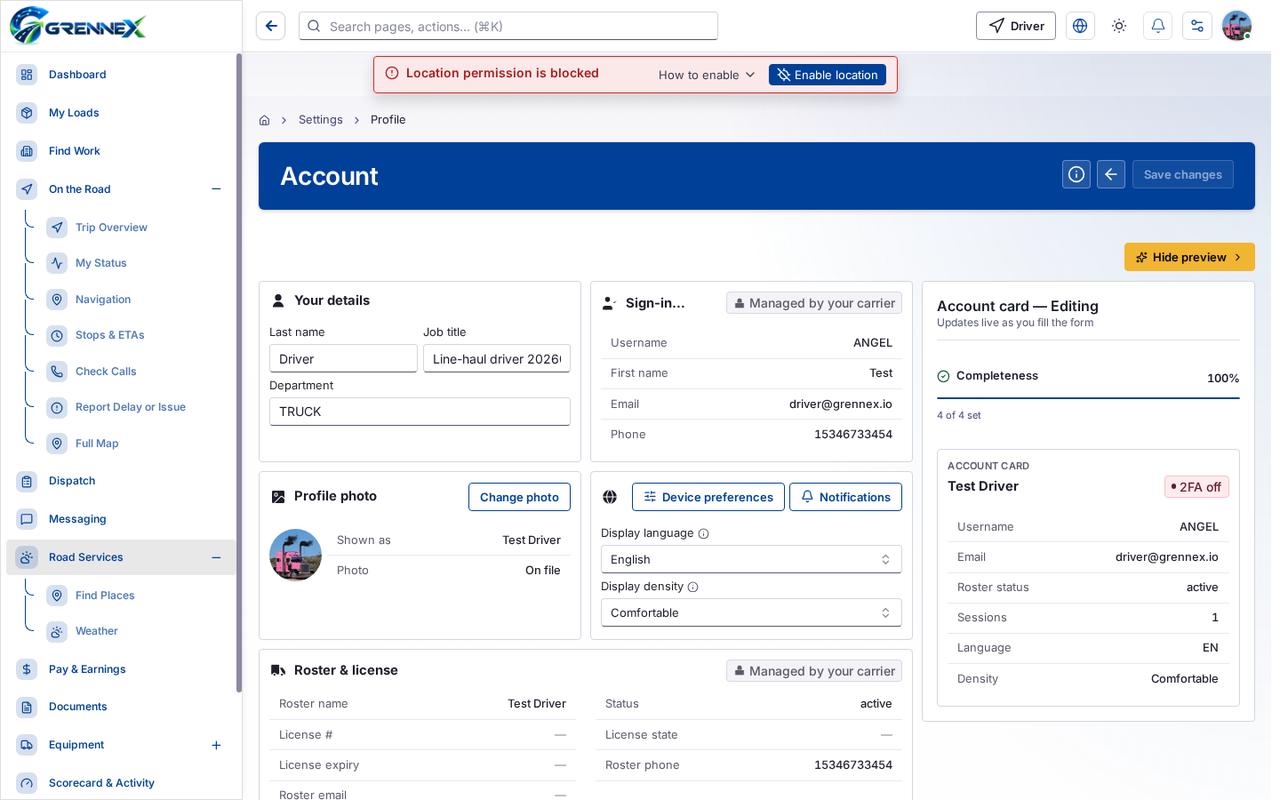The image size is (1280, 800).
Task: Click the Display language info icon
Action: click(703, 534)
